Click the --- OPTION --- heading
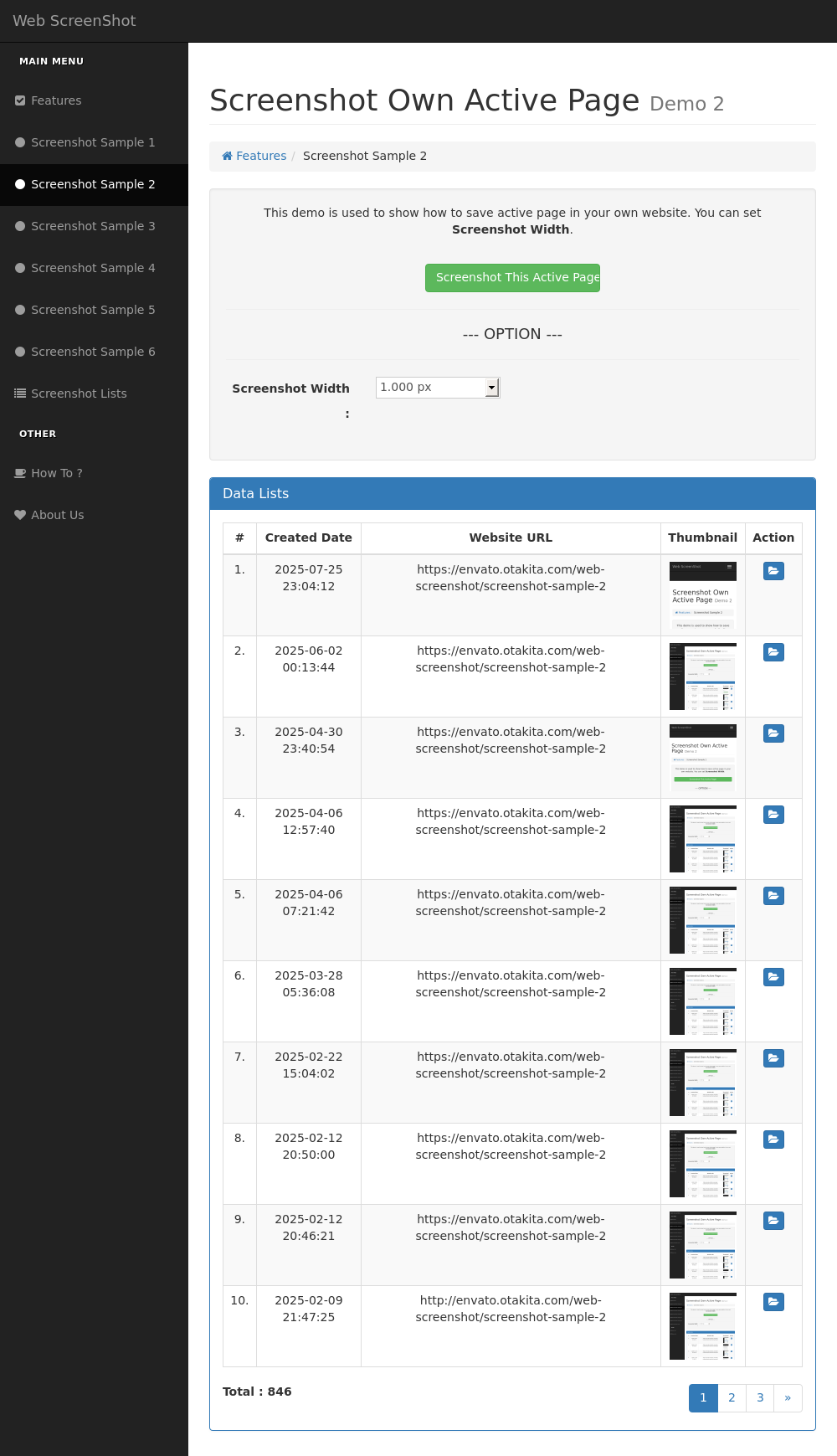 click(512, 334)
